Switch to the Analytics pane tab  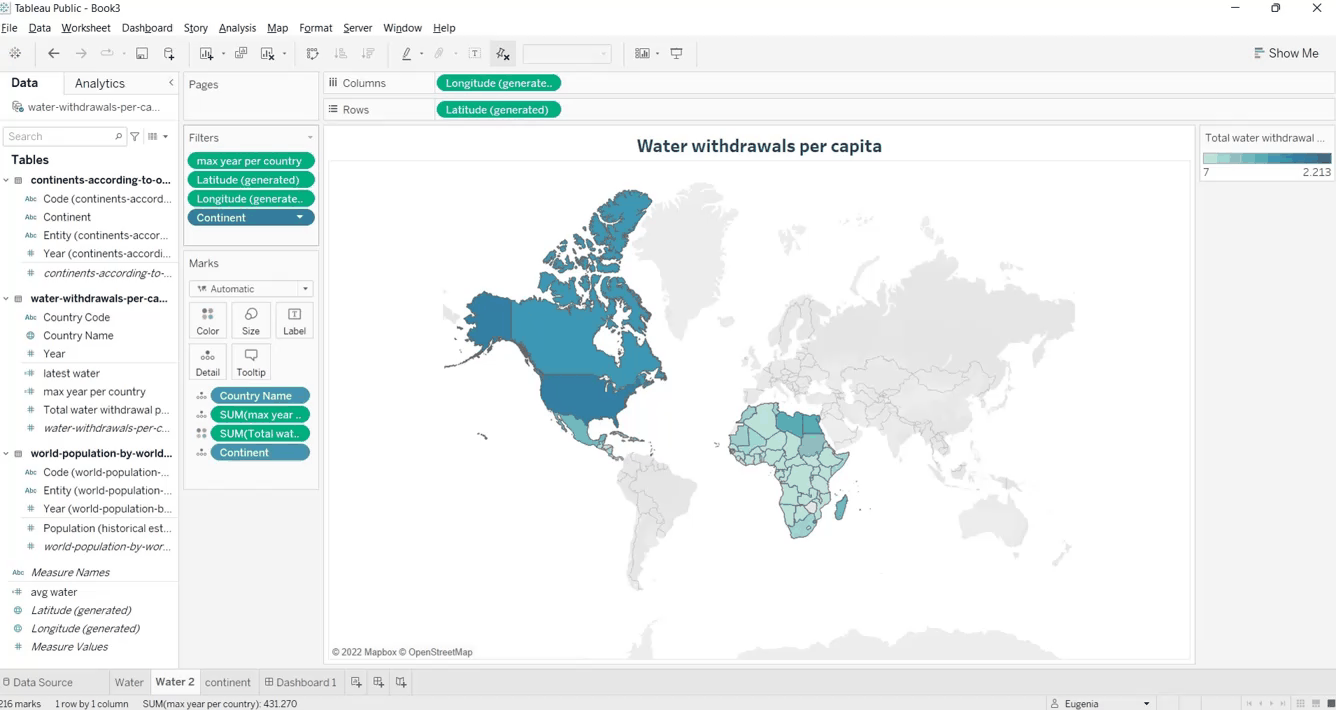[x=100, y=83]
